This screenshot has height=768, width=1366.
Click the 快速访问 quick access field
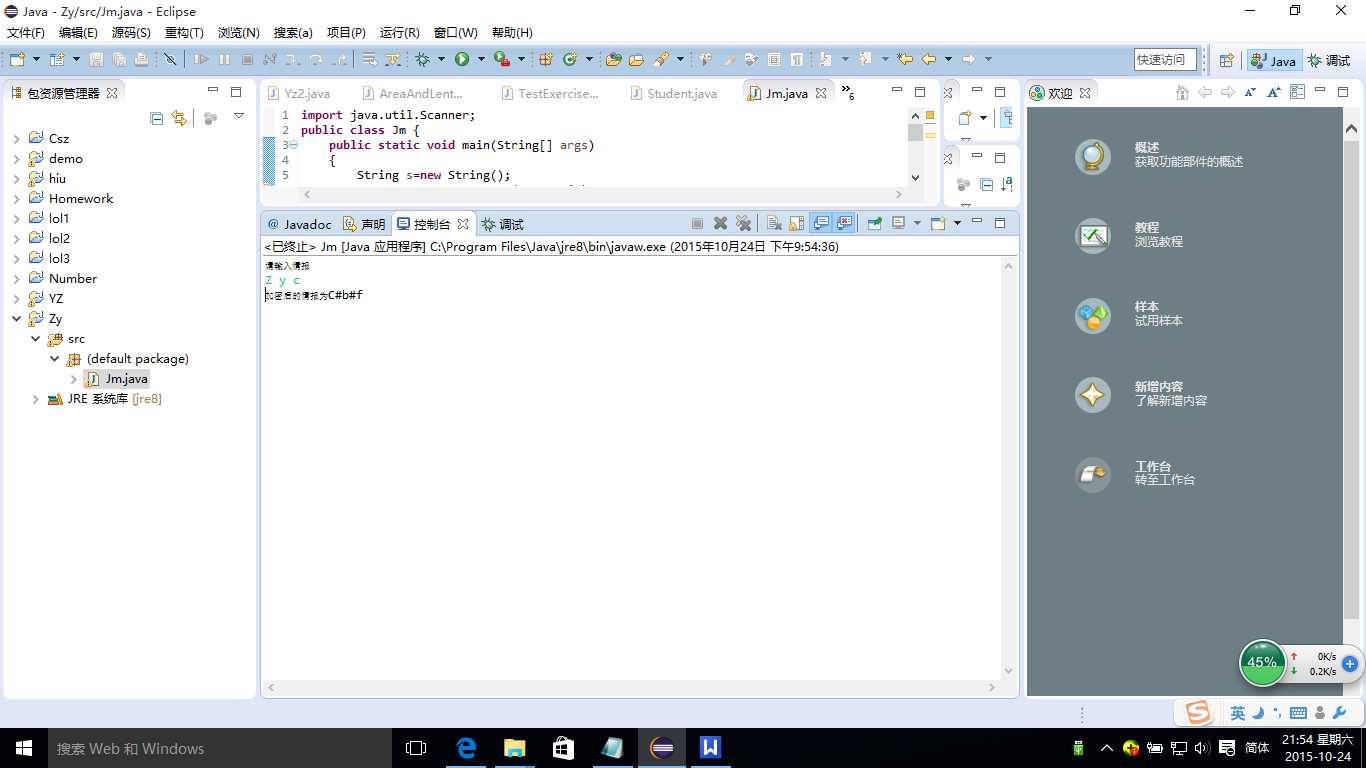pos(1164,60)
